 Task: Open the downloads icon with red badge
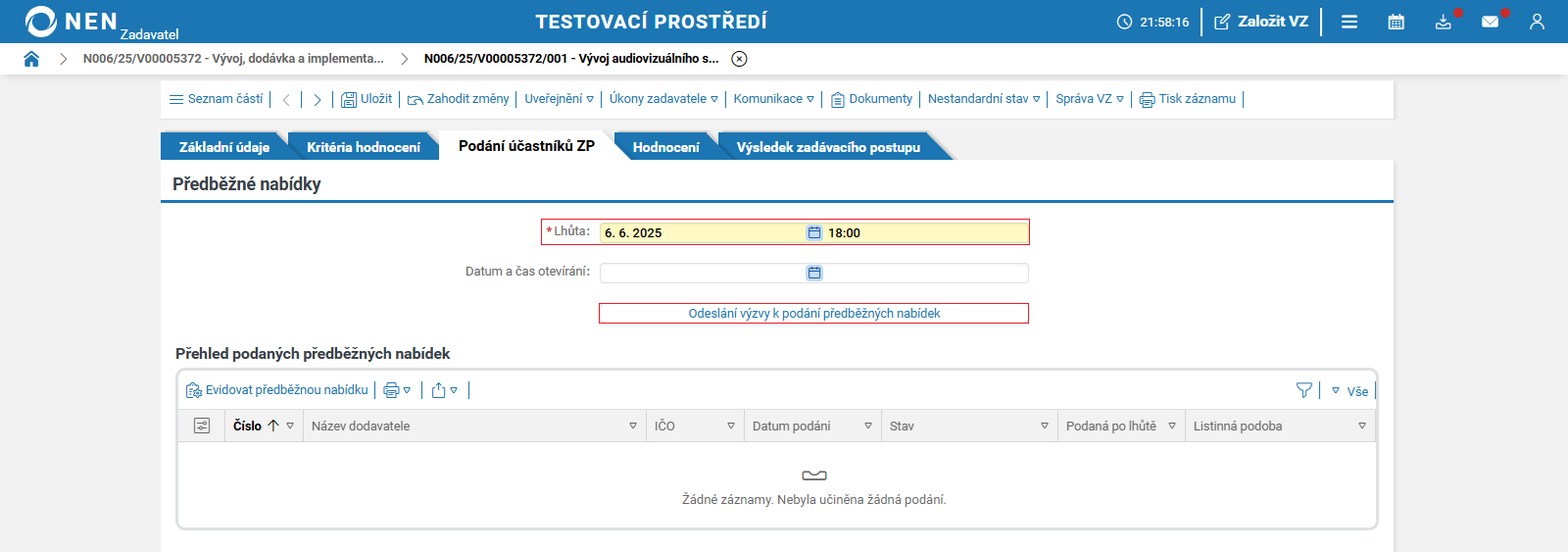tap(1444, 22)
